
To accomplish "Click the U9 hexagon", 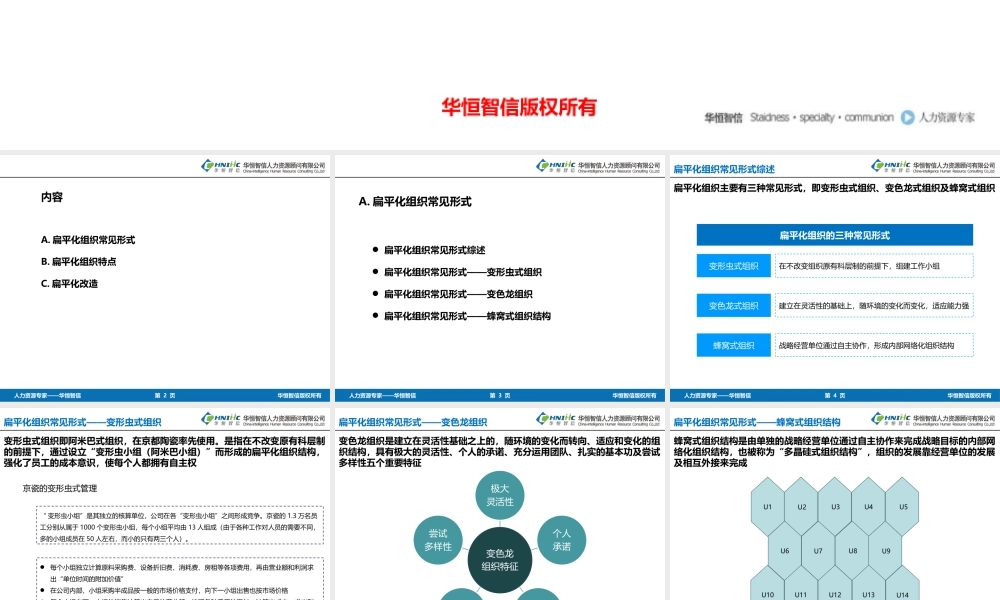I will coord(886,551).
